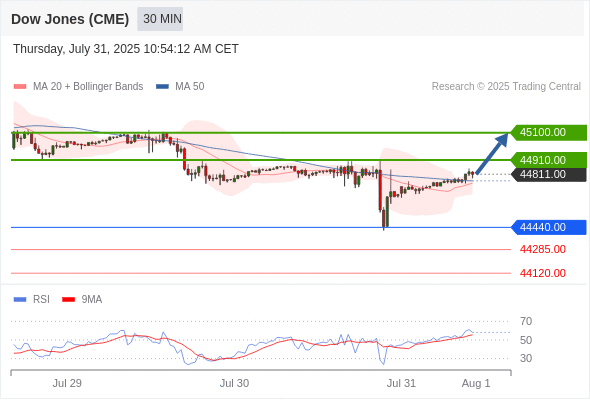
Task: Open the Research © 2025 Trading Central link
Action: (x=506, y=87)
